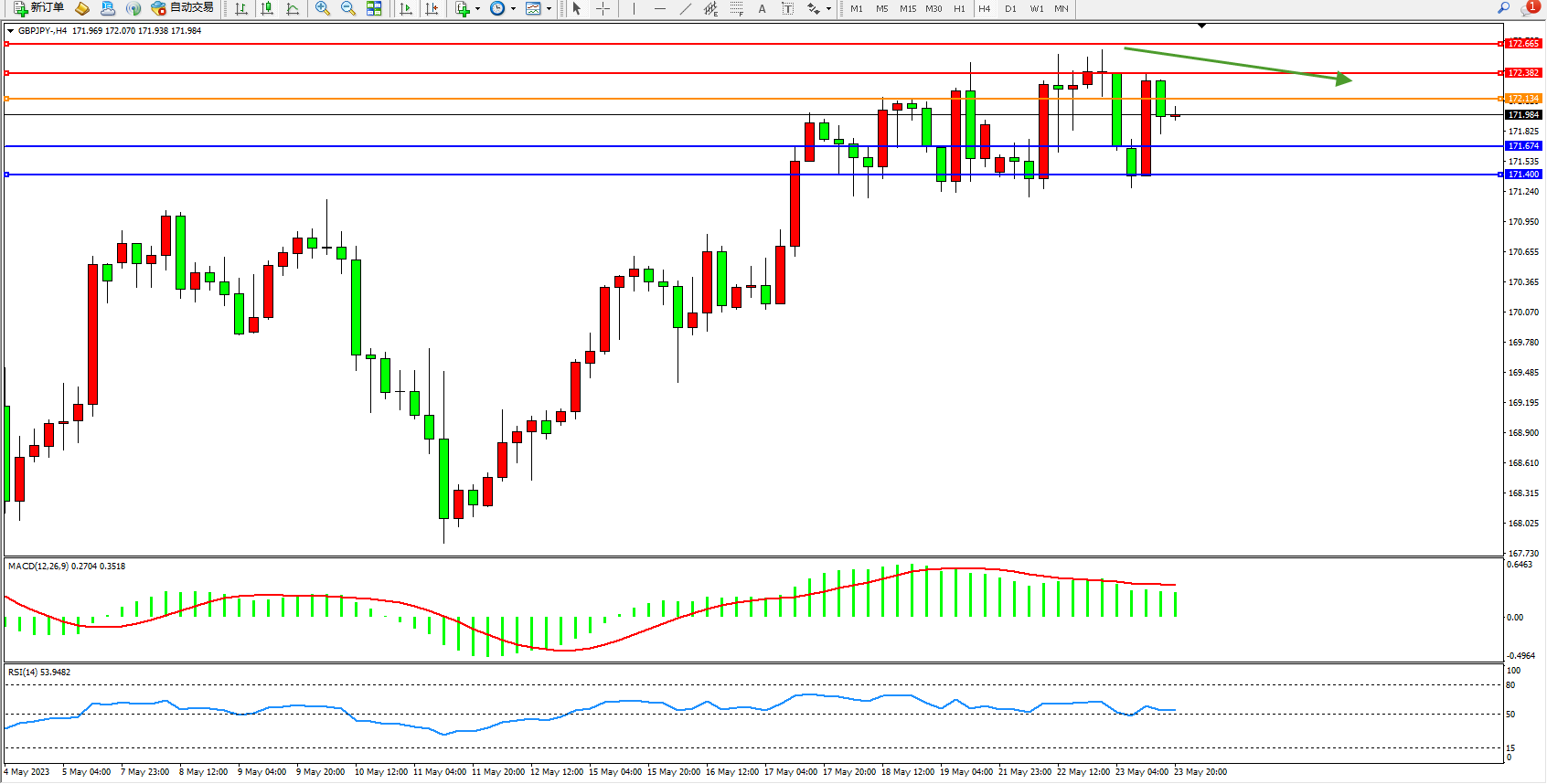Toggle AutoTrading (自动交易) button

183,8
